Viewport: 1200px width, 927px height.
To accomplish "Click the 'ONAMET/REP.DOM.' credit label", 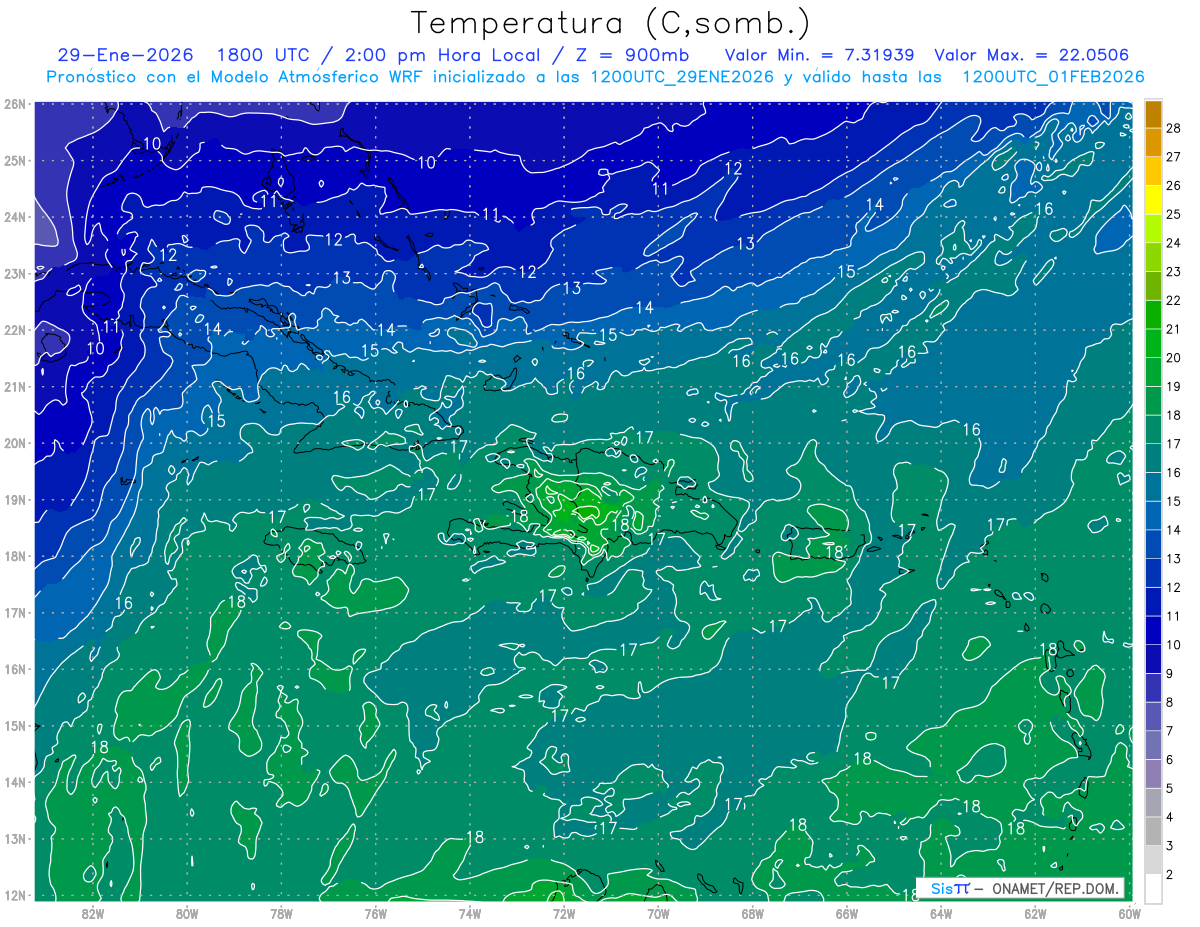I will pyautogui.click(x=1055, y=888).
